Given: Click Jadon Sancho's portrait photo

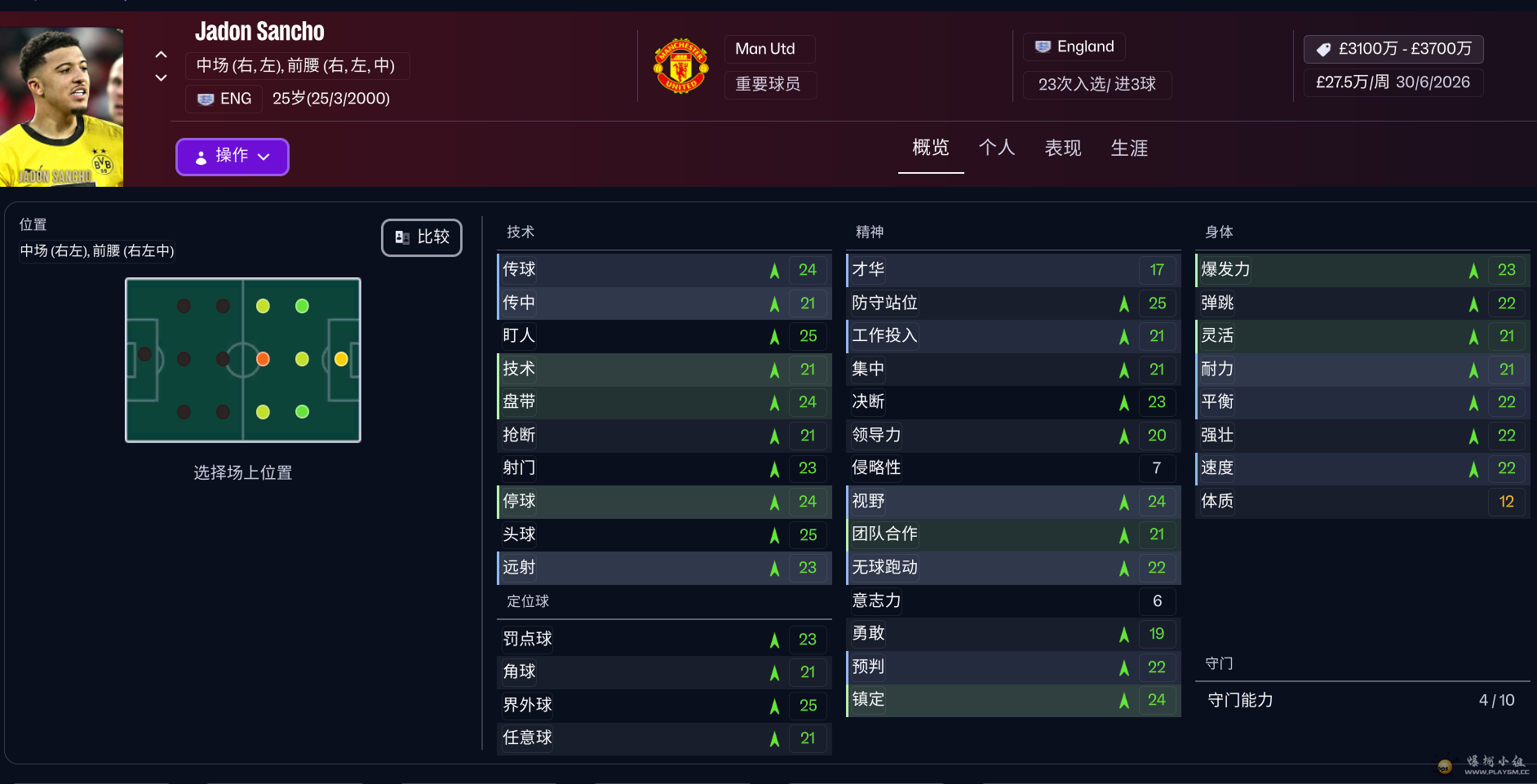Looking at the screenshot, I should (61, 104).
